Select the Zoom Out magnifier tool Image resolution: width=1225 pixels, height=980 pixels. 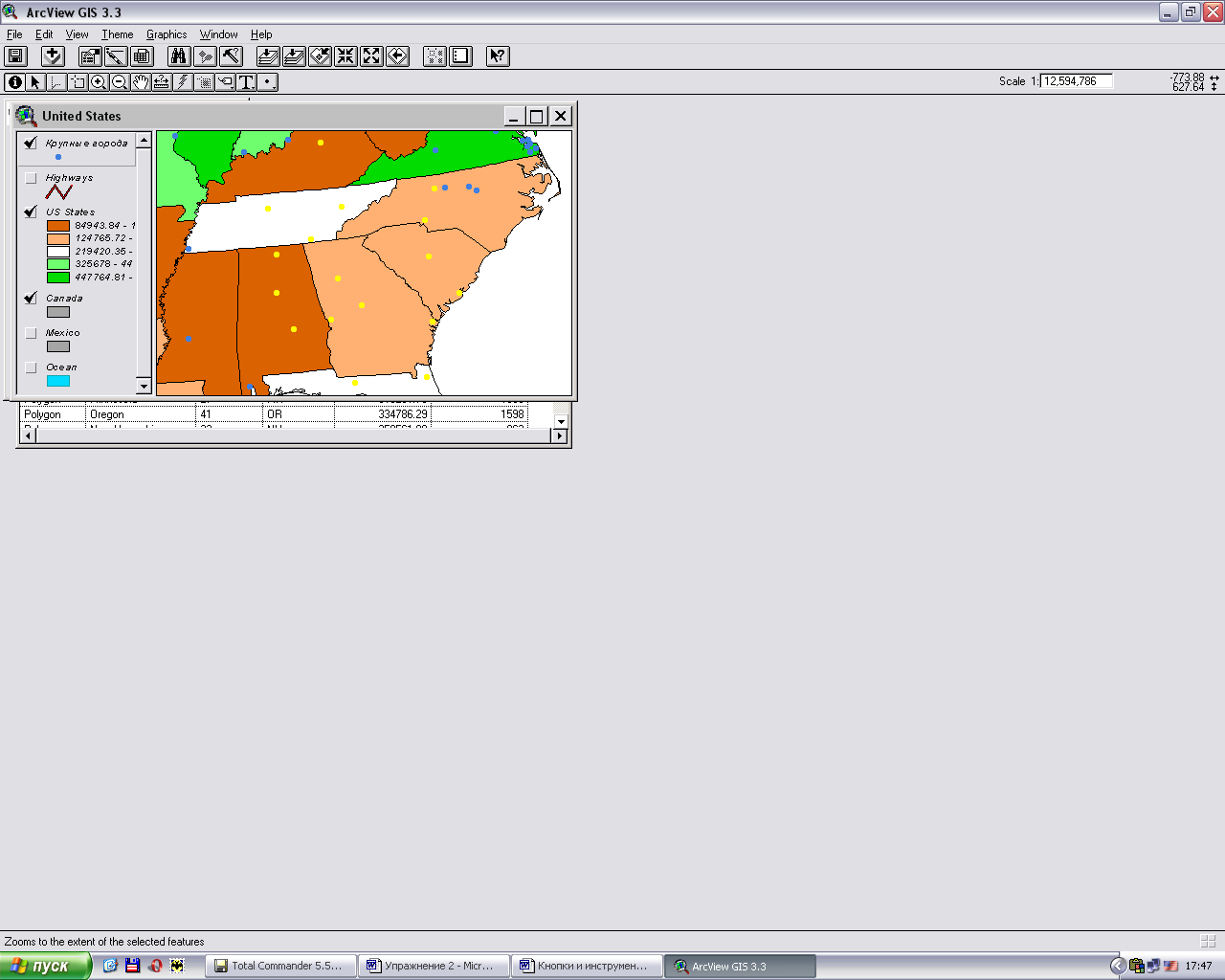pos(120,82)
